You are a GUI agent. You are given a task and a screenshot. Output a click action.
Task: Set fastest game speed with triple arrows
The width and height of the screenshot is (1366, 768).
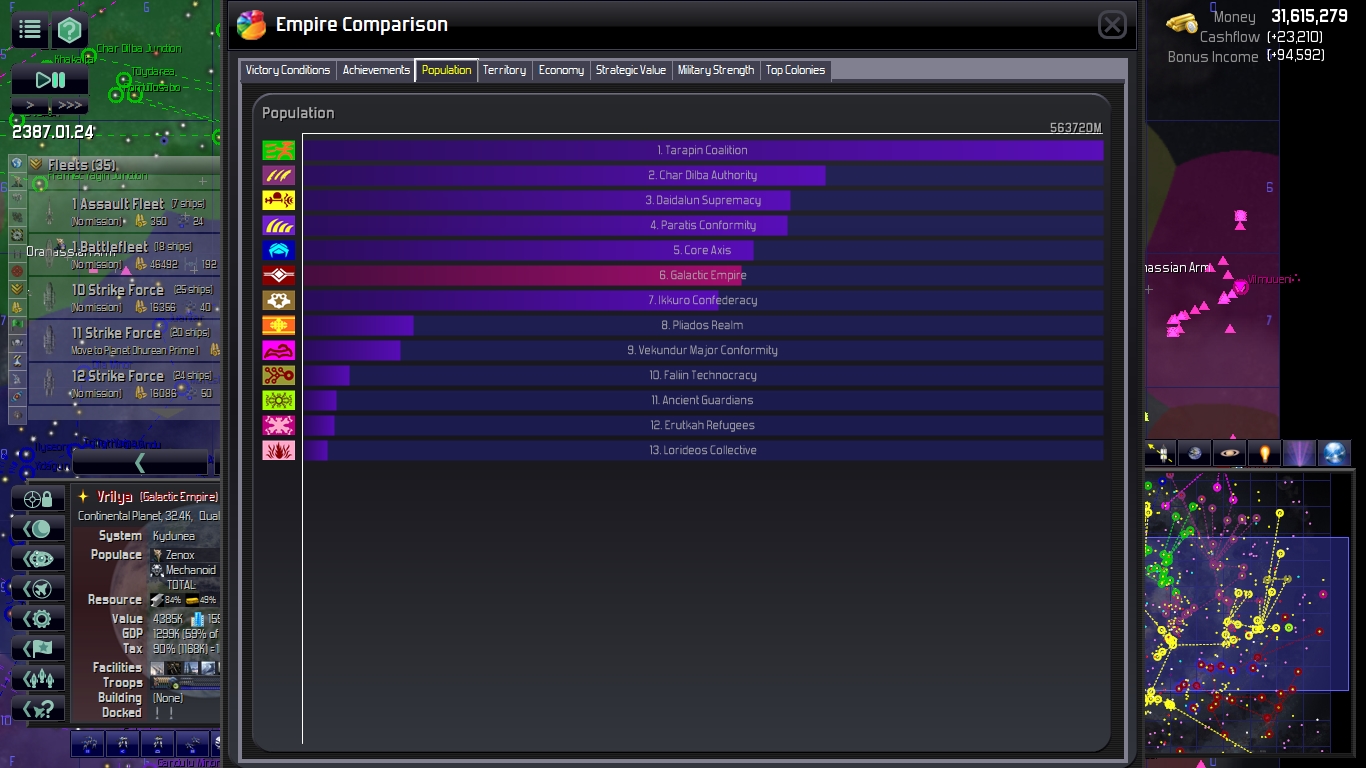click(x=69, y=105)
